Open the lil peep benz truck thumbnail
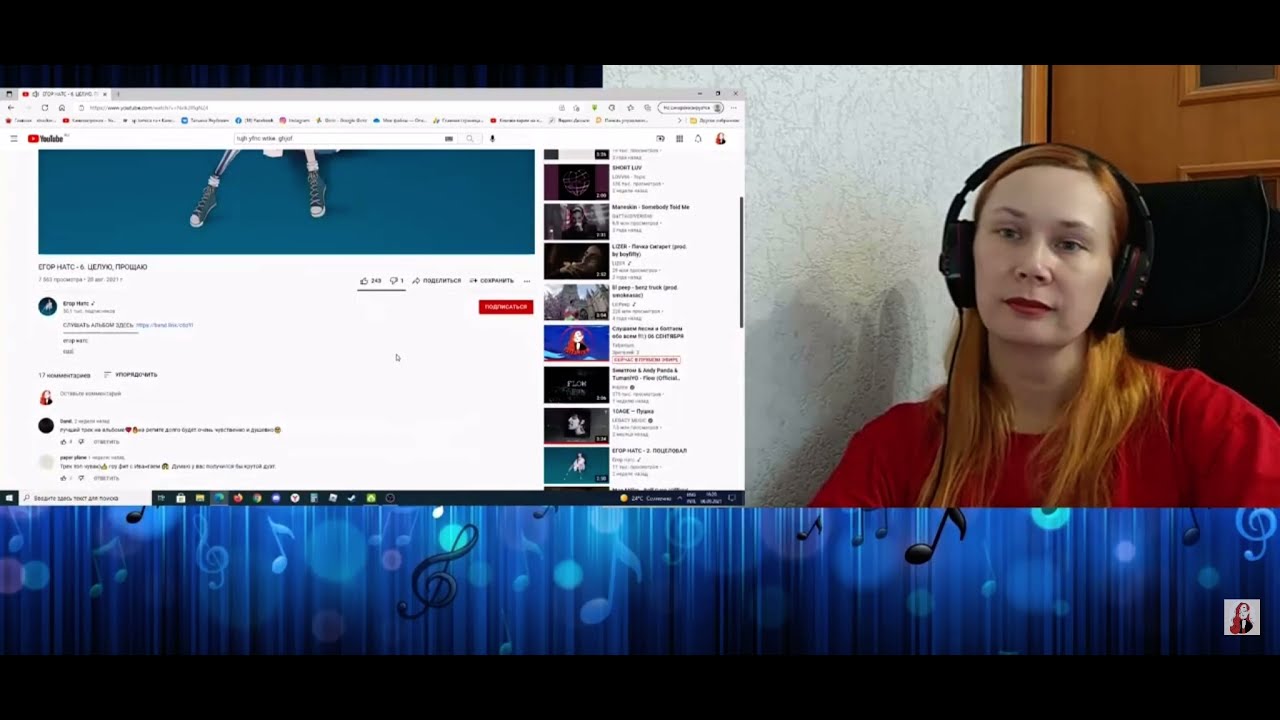This screenshot has width=1280, height=720. 576,302
